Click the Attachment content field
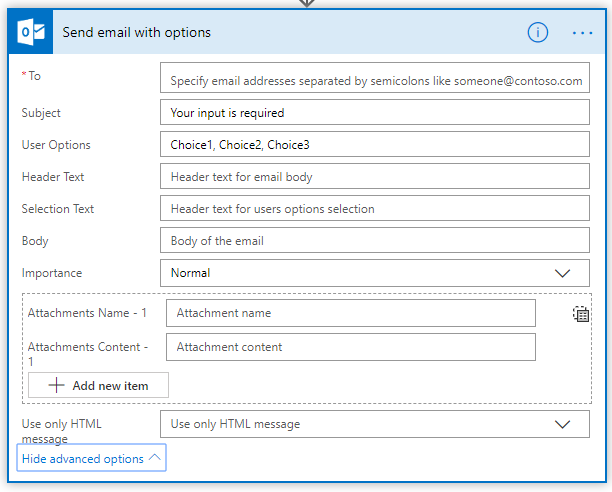The width and height of the screenshot is (612, 492). tap(350, 347)
